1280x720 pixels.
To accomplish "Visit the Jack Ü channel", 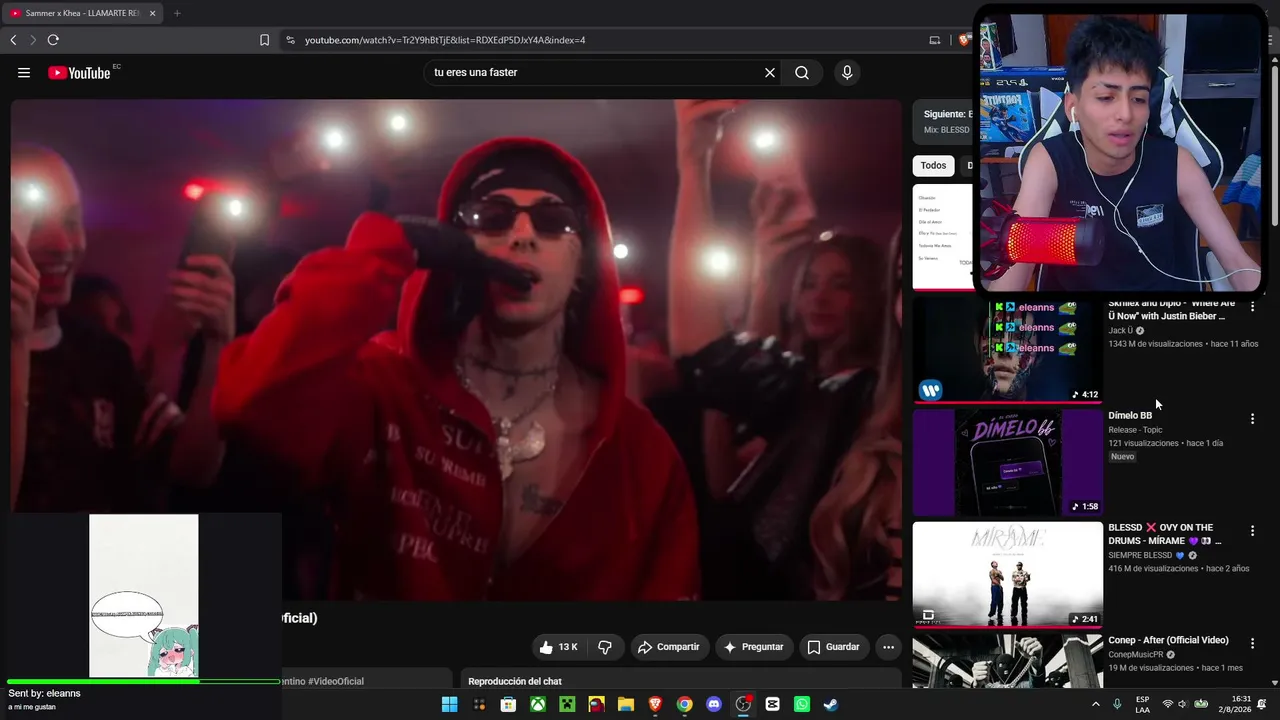I will point(1121,331).
